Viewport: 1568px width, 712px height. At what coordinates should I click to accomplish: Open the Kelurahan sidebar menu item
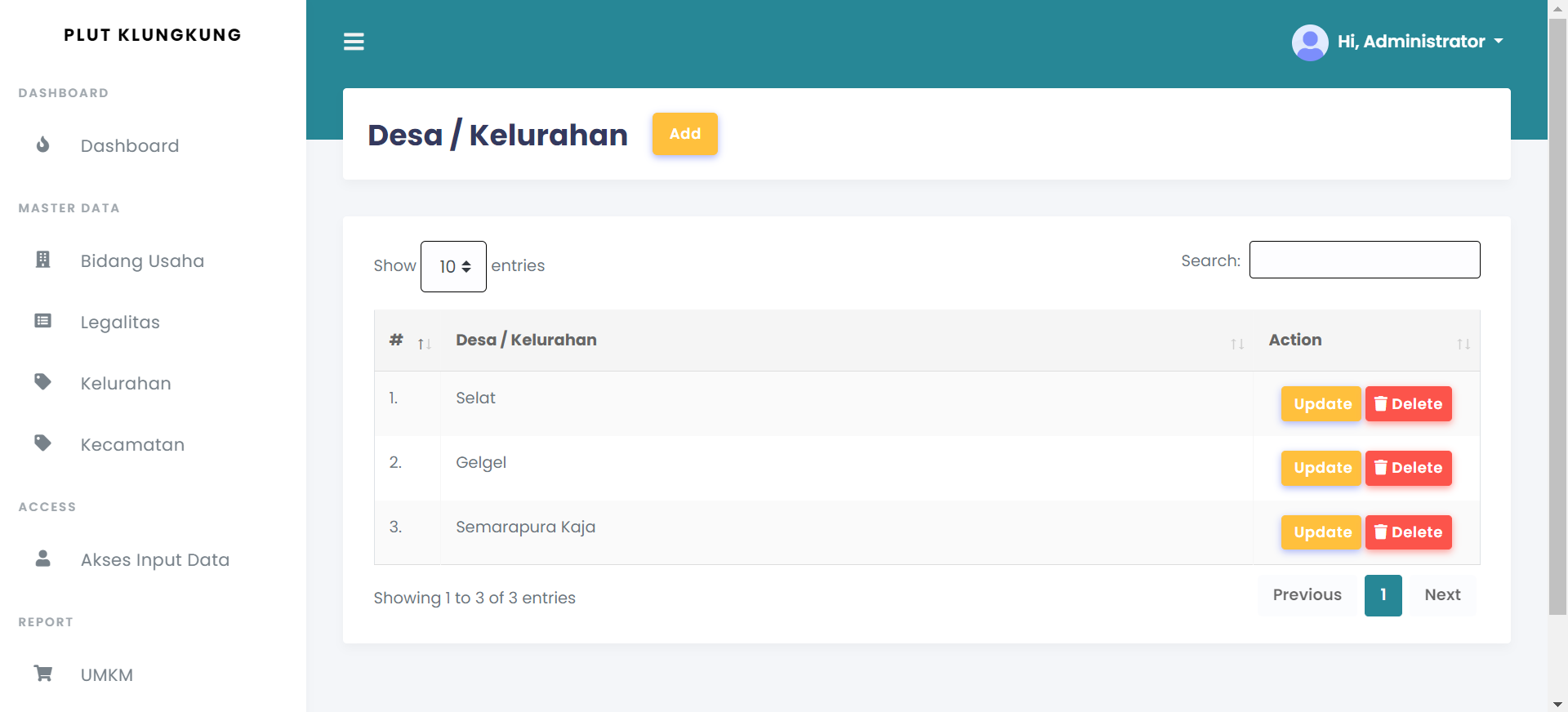(126, 383)
